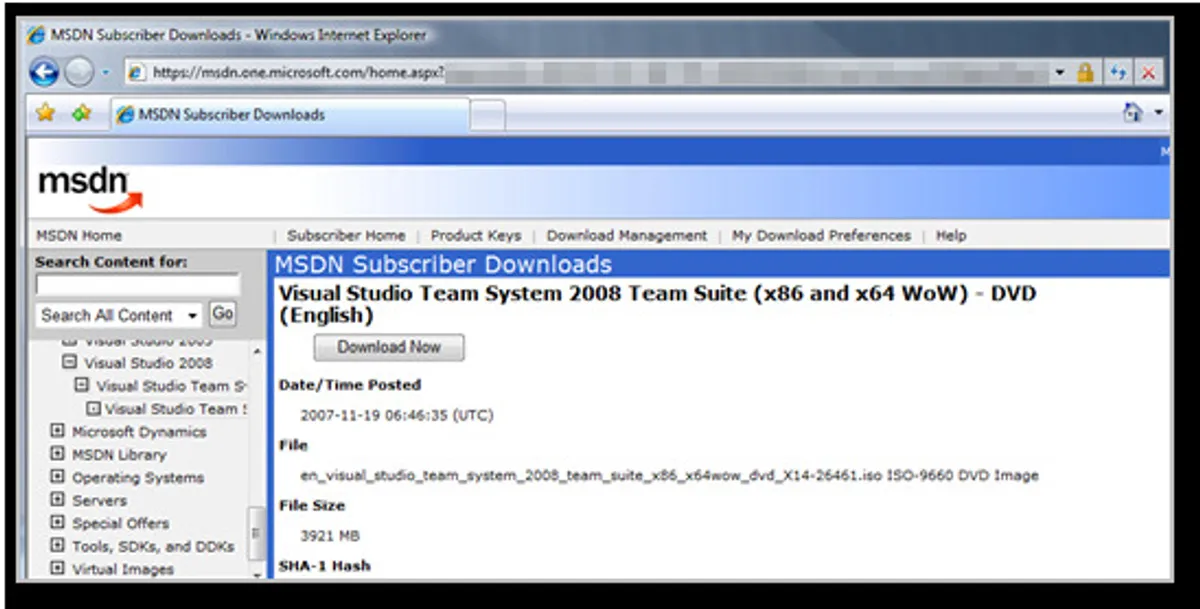Click the Home toolbar icon
Image resolution: width=1200 pixels, height=609 pixels.
click(1133, 114)
